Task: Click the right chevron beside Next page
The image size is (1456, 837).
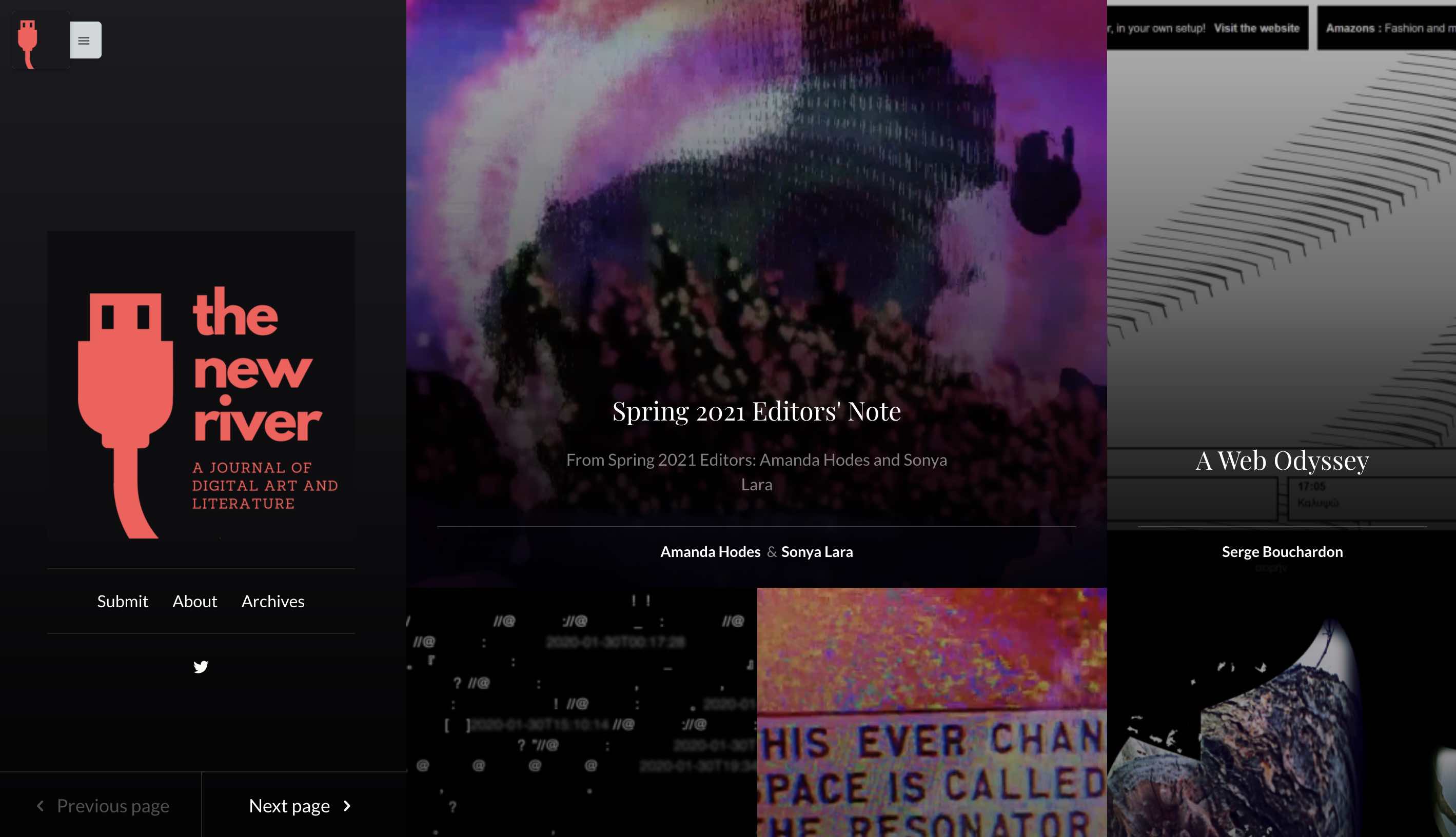Action: (347, 806)
